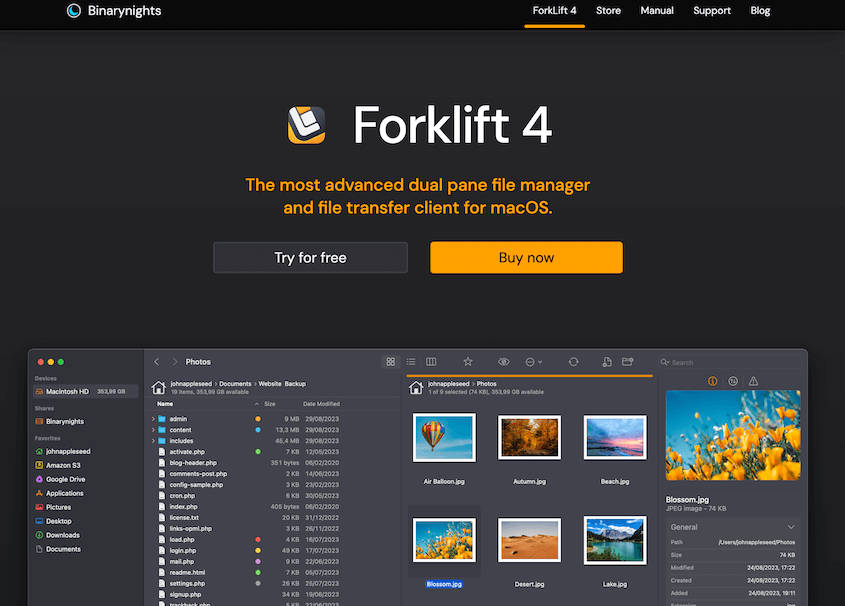
Task: Select the activate.php file row
Action: click(248, 452)
